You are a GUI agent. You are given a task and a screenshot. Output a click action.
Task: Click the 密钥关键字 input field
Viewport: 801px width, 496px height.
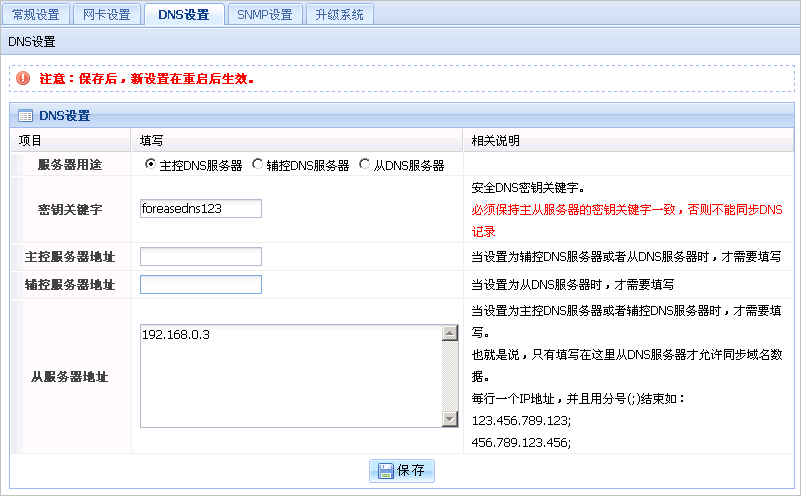tap(200, 208)
